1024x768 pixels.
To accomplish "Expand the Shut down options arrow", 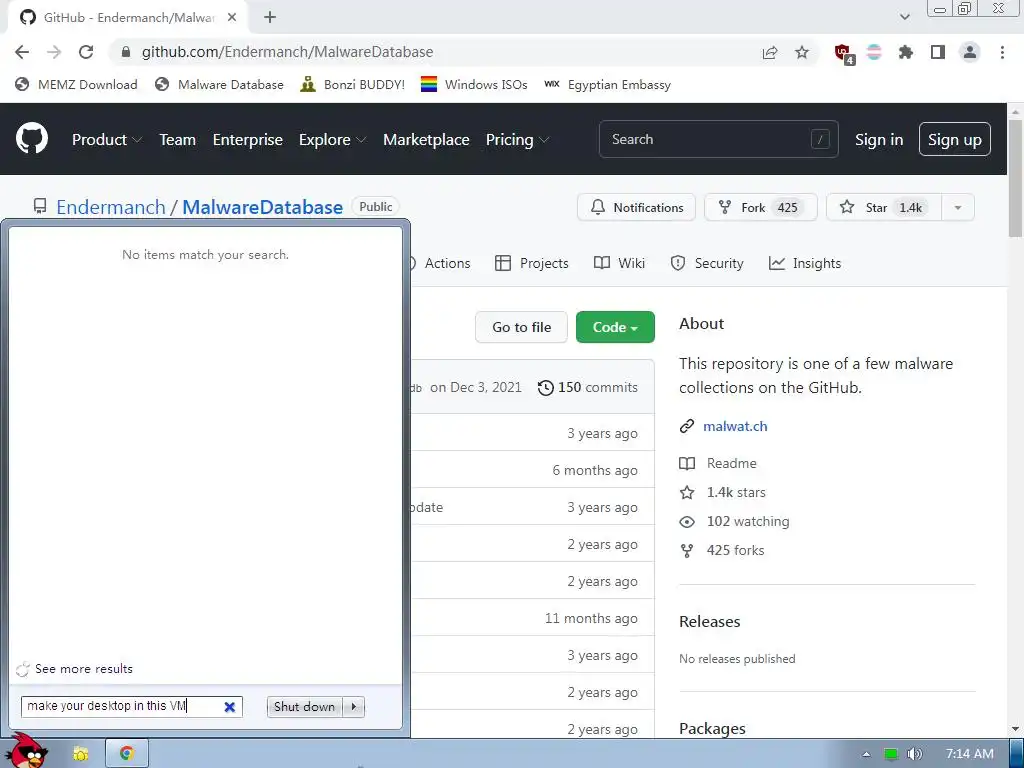I will pos(354,707).
